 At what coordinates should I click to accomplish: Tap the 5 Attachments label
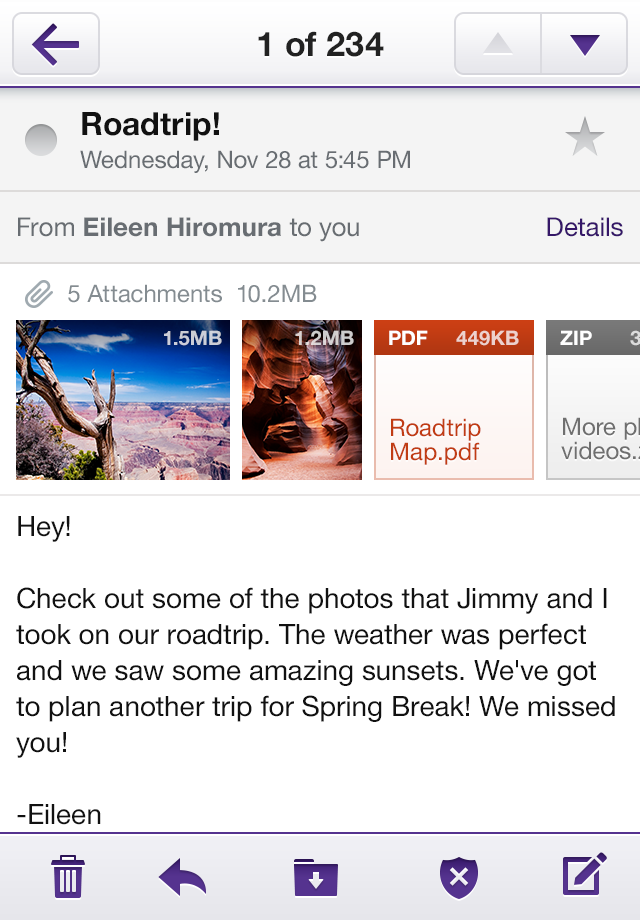point(144,294)
